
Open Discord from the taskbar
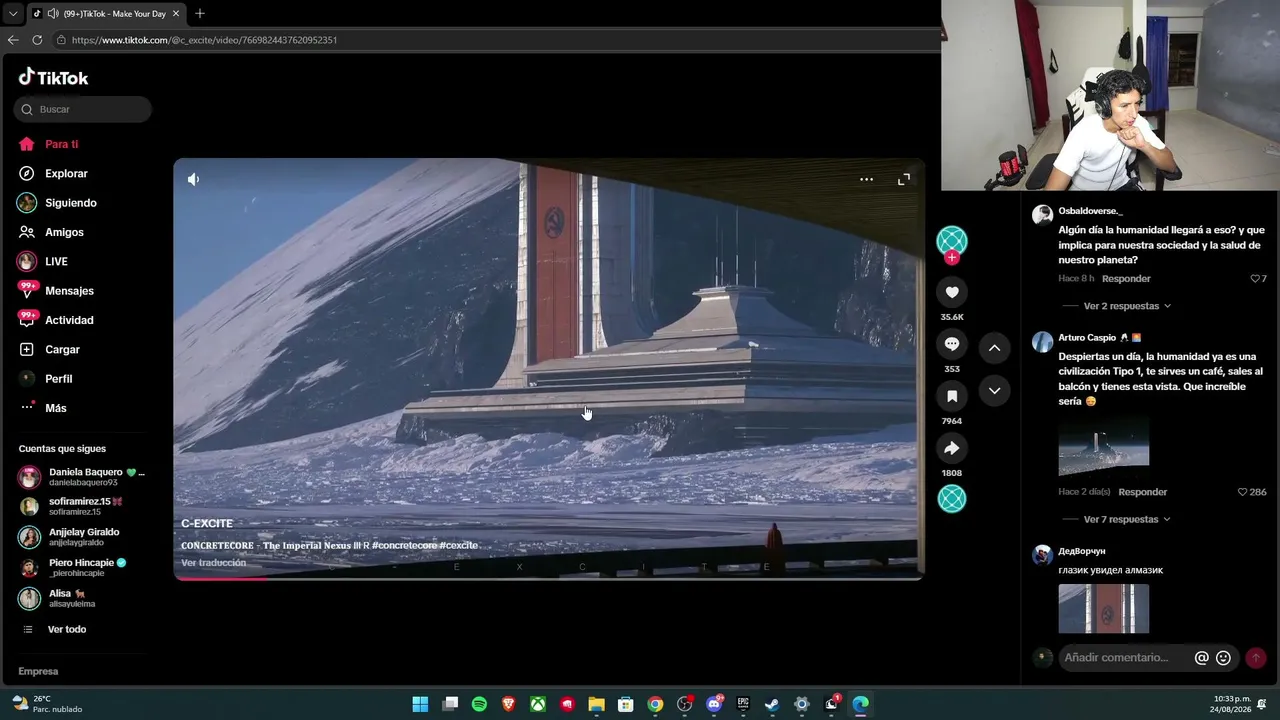[x=714, y=704]
